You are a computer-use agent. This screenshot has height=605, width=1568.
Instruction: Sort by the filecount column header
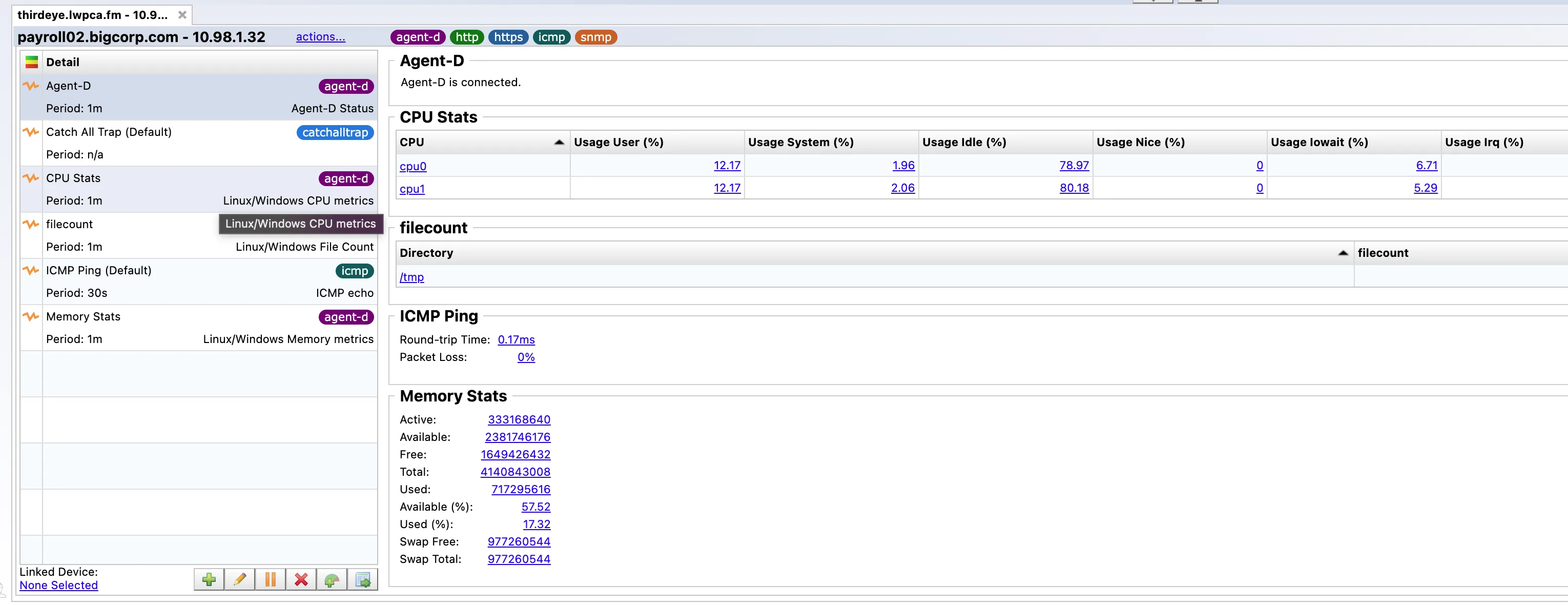[x=1461, y=253]
